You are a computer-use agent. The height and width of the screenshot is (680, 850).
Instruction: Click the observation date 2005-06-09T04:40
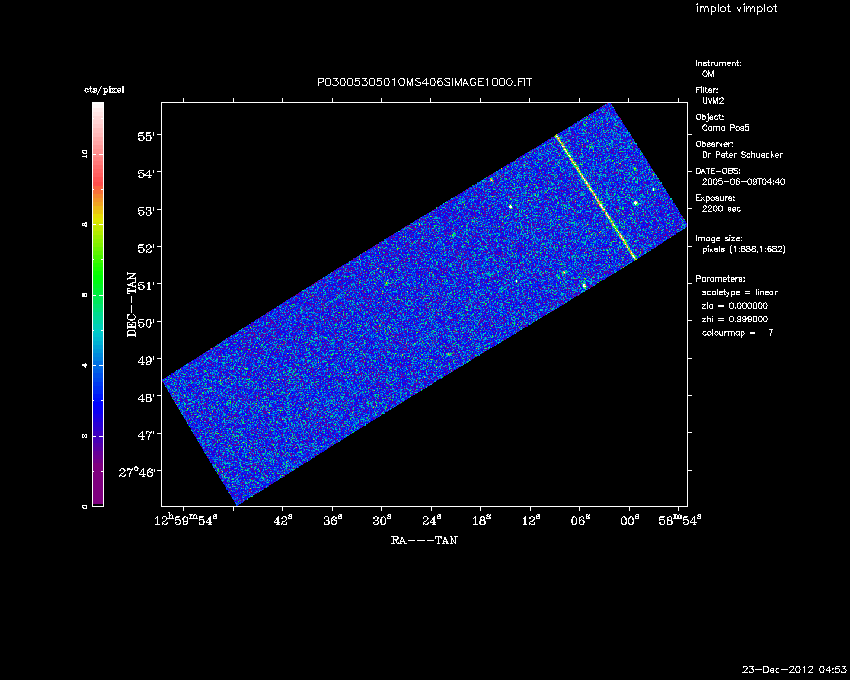[x=743, y=182]
